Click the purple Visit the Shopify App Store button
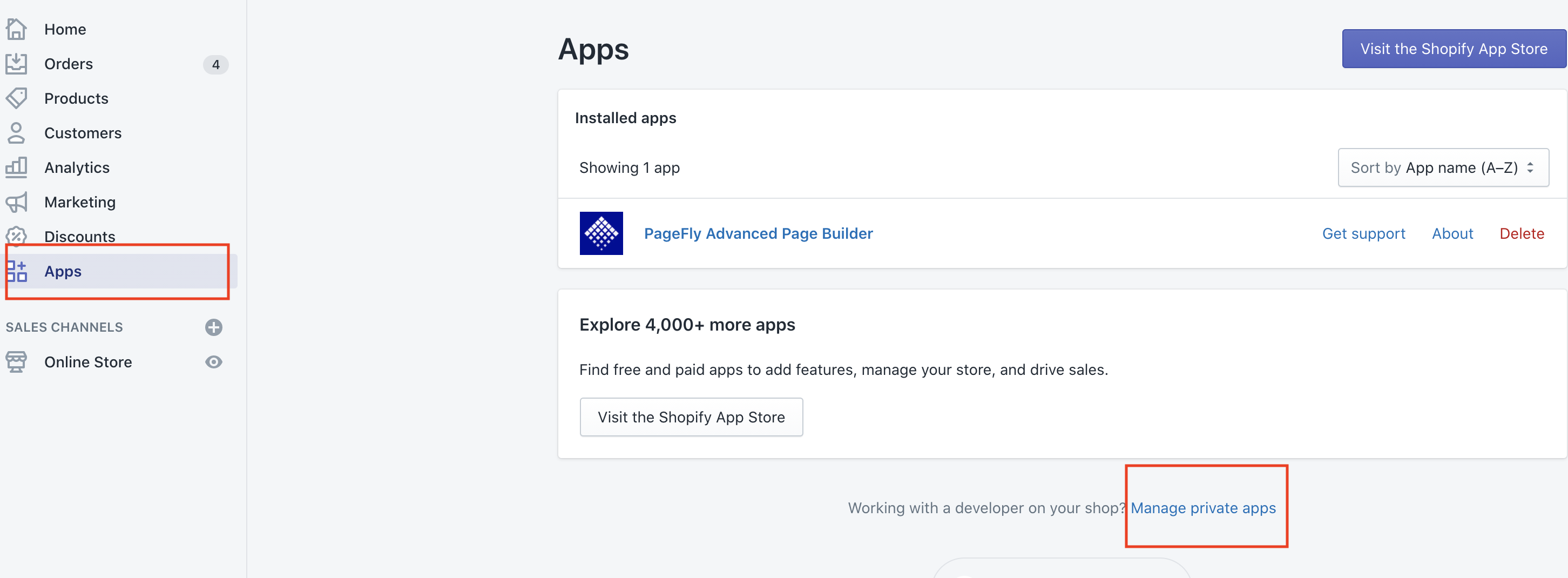The image size is (1568, 578). (1454, 49)
